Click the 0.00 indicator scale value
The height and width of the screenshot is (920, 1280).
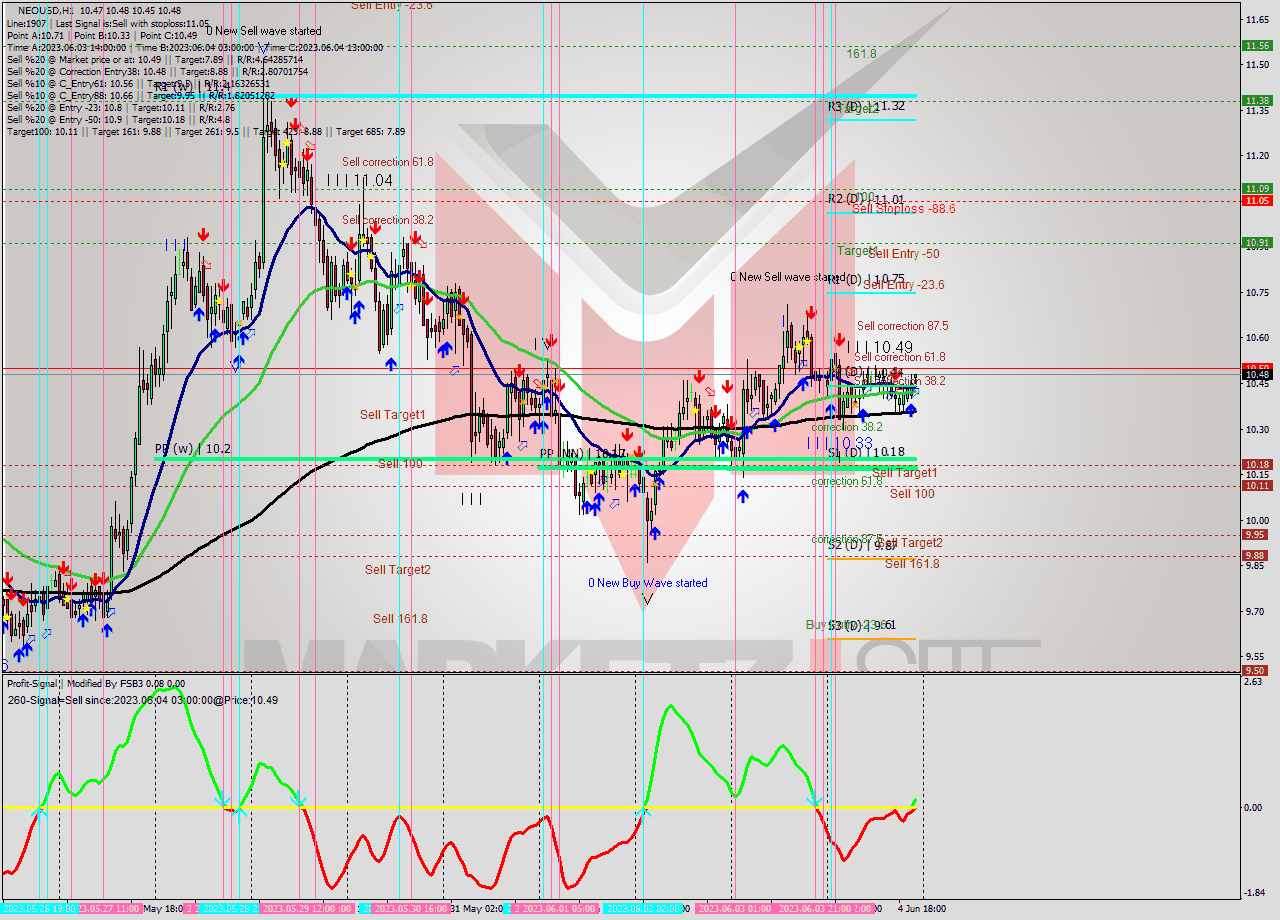pos(1253,807)
